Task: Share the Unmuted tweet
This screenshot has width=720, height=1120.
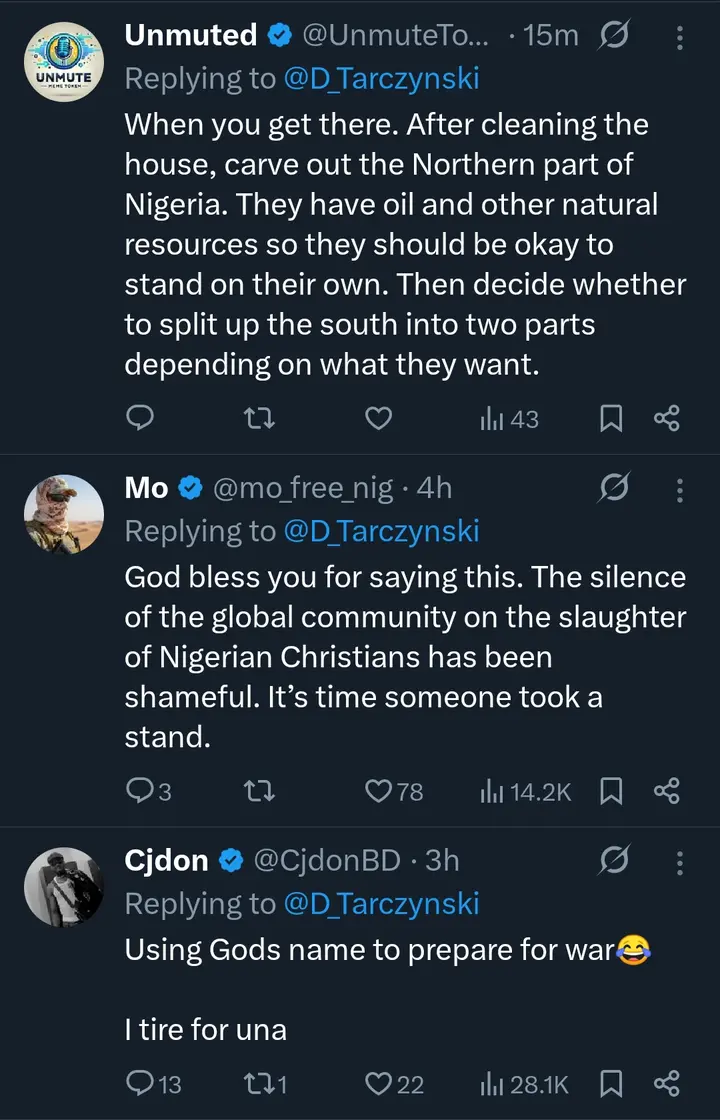Action: (667, 419)
